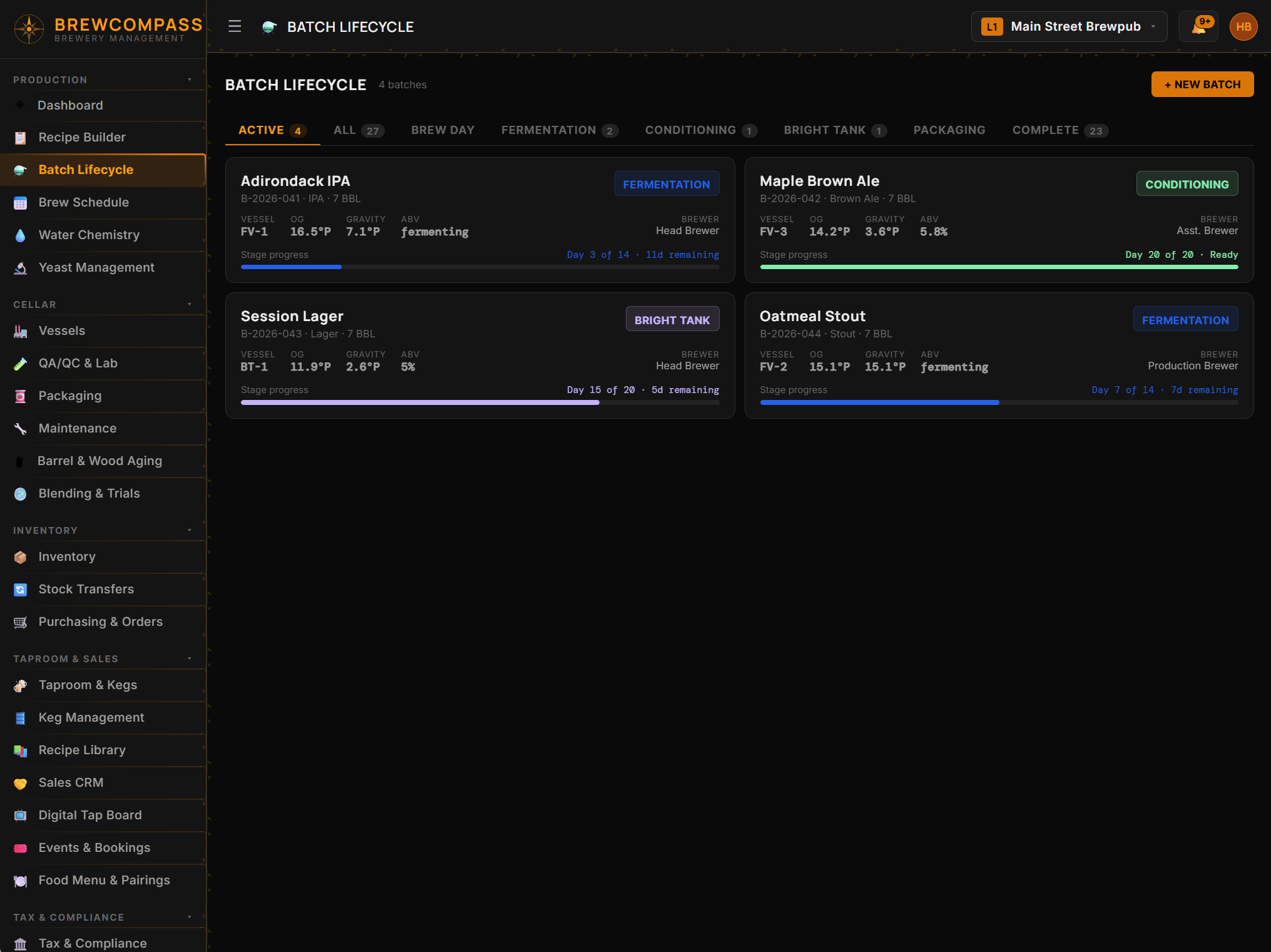This screenshot has width=1271, height=952.
Task: Open the Purchasing & Orders cart icon
Action: pyautogui.click(x=20, y=622)
